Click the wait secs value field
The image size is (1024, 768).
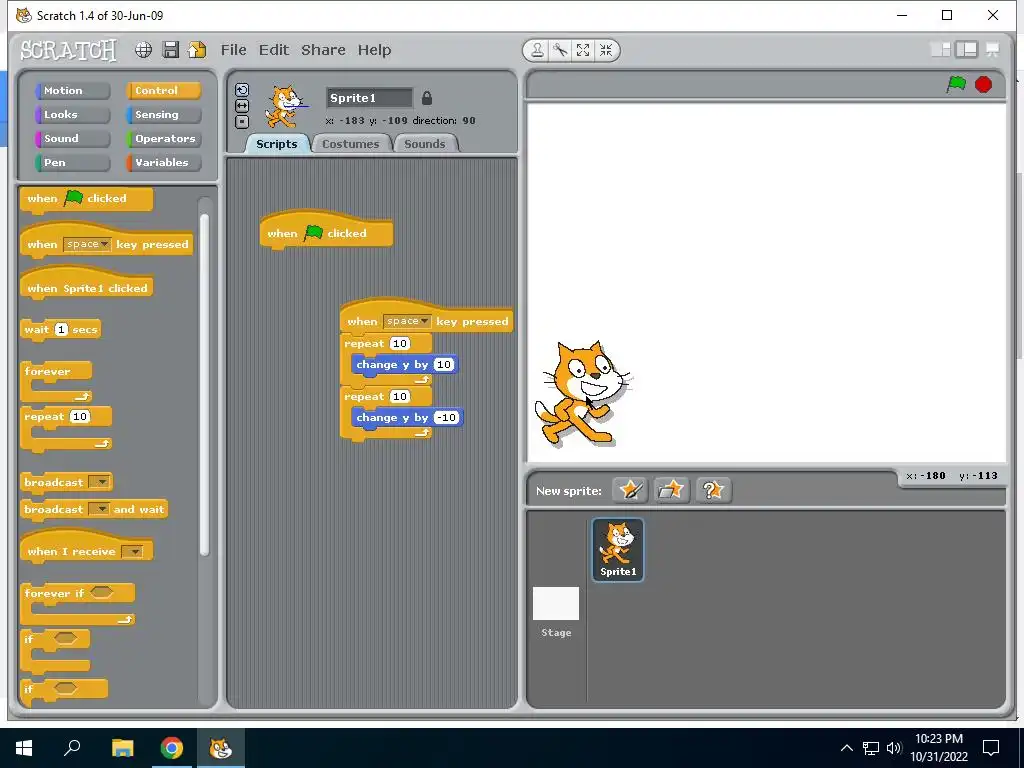pos(61,329)
